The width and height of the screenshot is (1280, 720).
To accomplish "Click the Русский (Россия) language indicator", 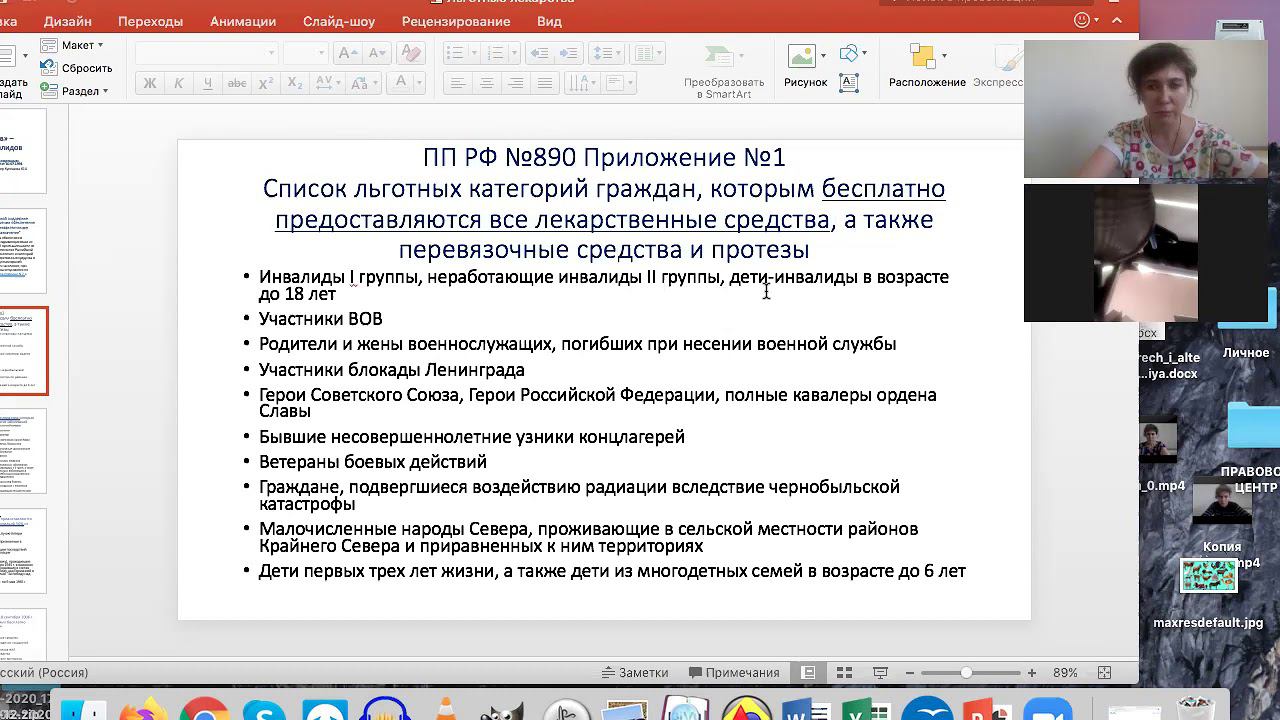I will (x=44, y=673).
